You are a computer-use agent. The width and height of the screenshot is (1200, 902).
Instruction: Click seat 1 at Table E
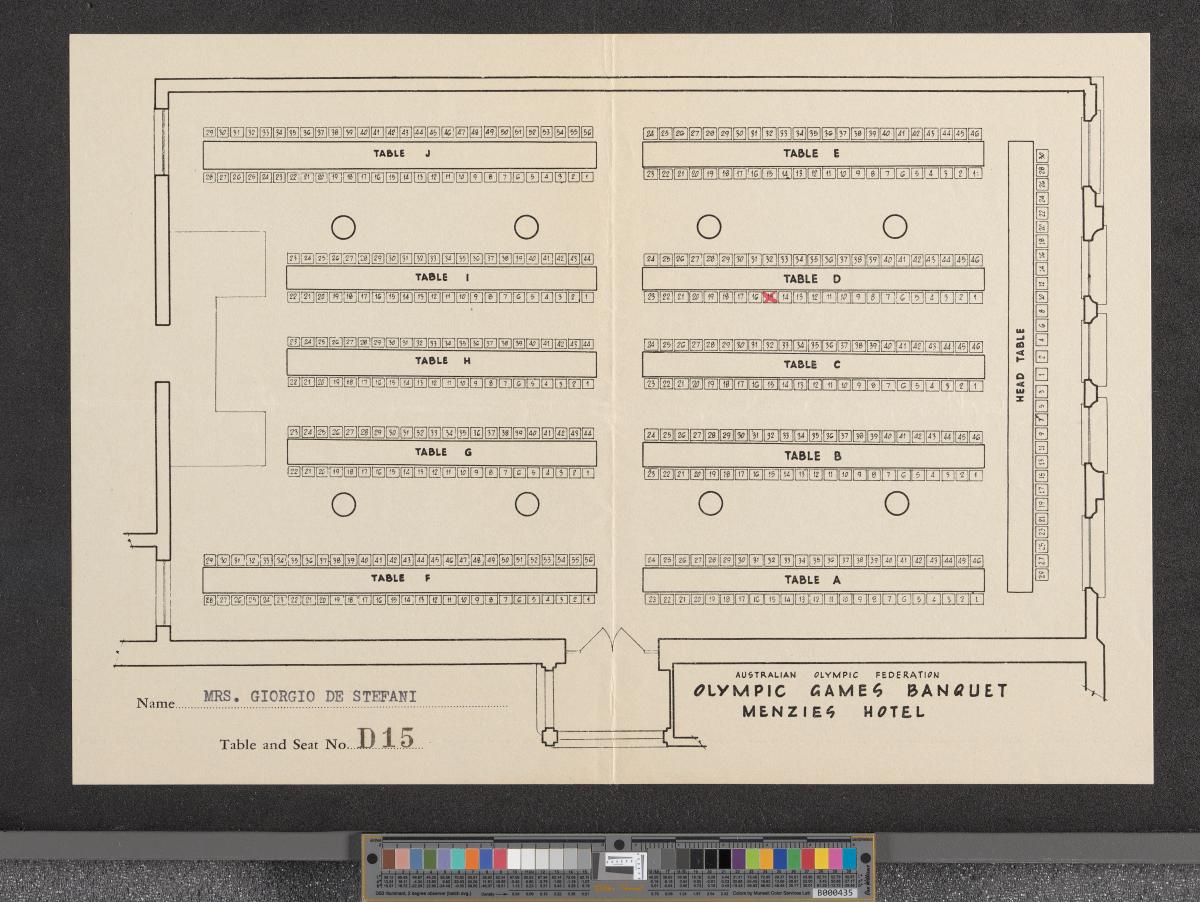pos(975,173)
